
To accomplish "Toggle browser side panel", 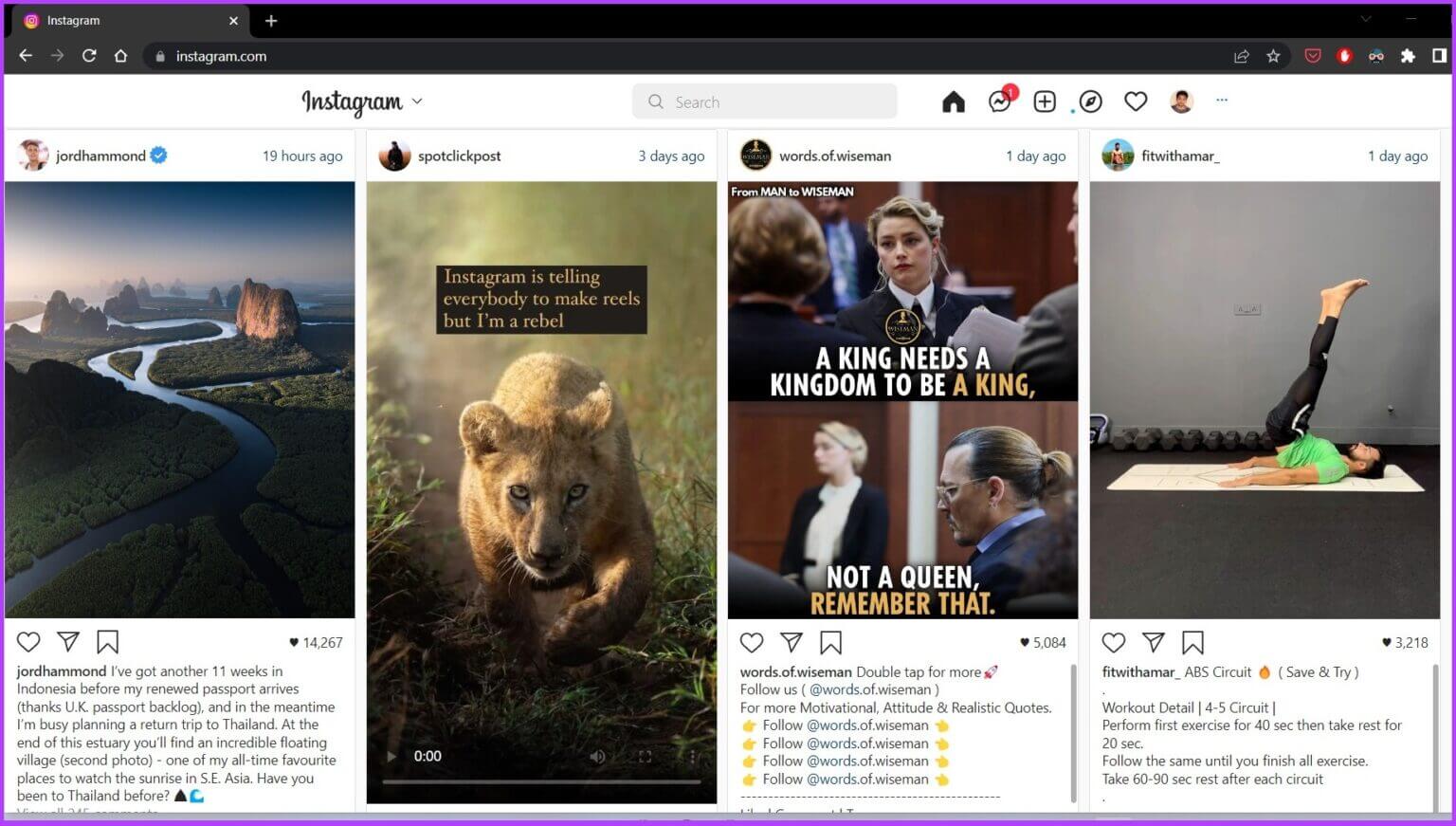I will 1439,56.
